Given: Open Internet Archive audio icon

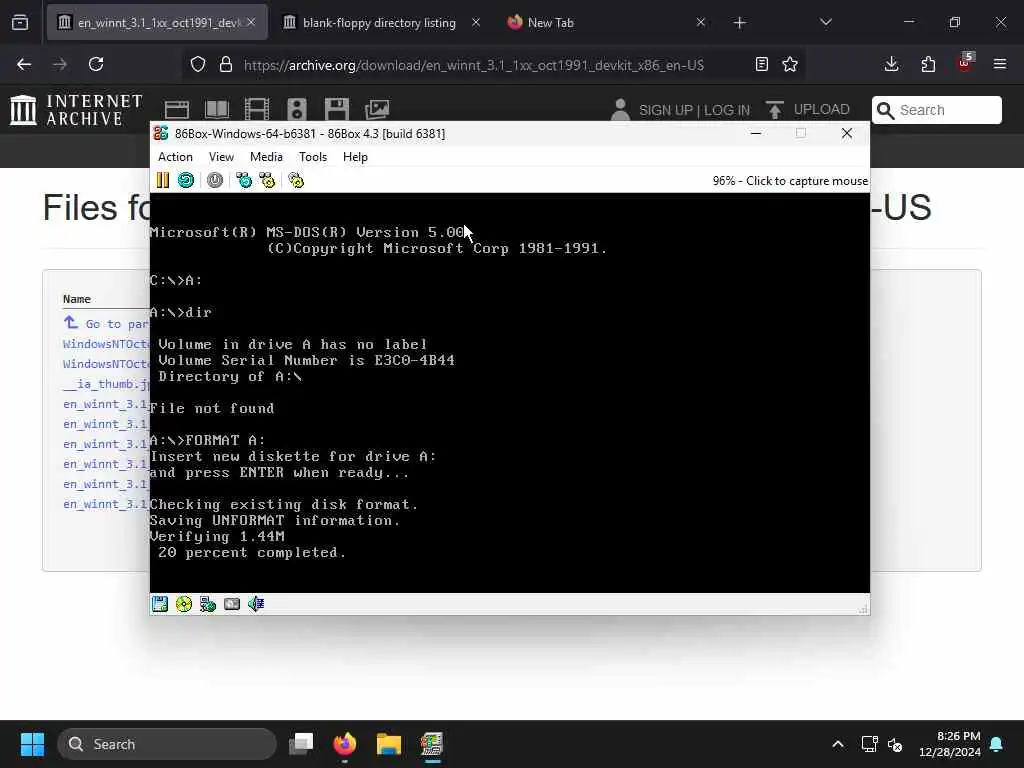Looking at the screenshot, I should 296,110.
